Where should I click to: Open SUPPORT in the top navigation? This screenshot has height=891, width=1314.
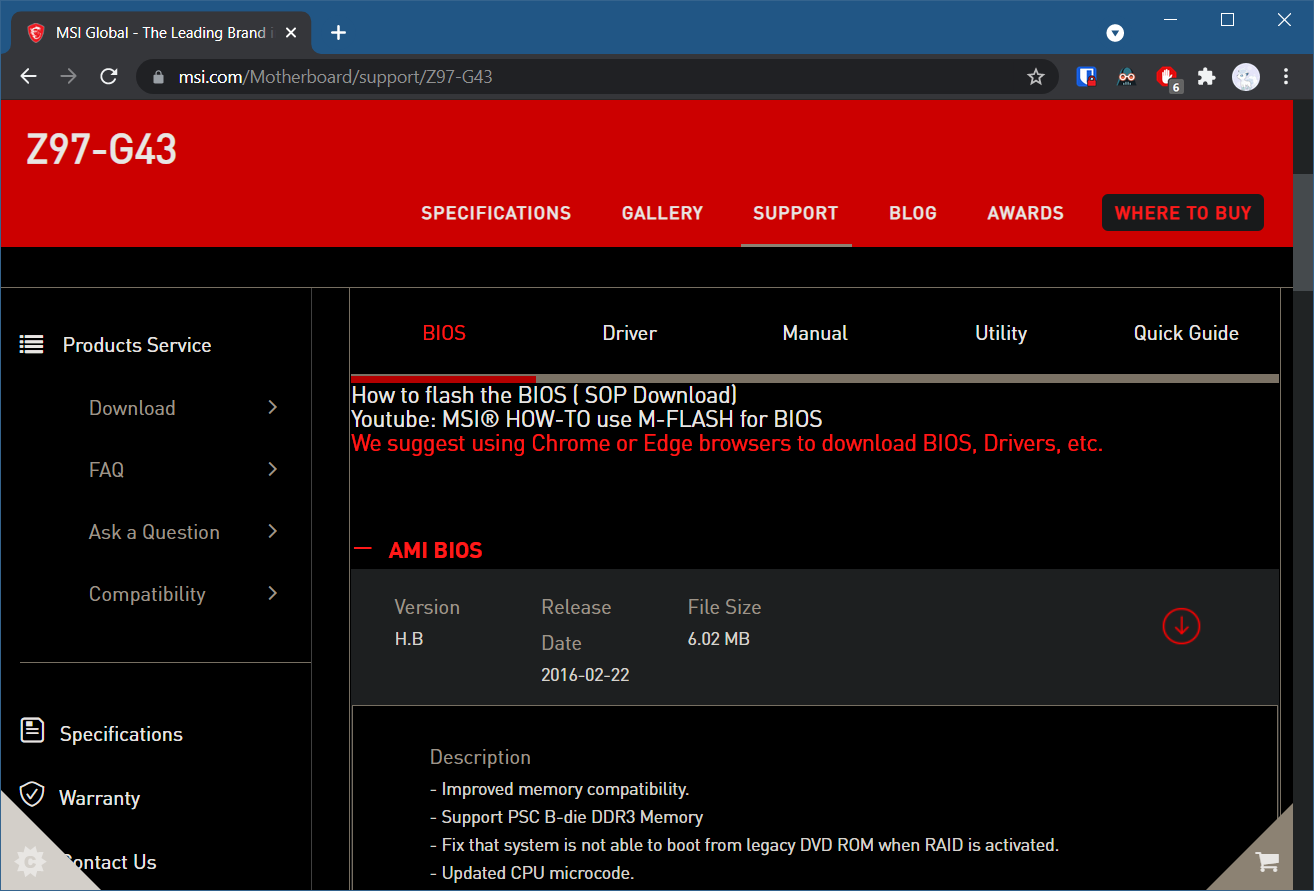coord(795,213)
